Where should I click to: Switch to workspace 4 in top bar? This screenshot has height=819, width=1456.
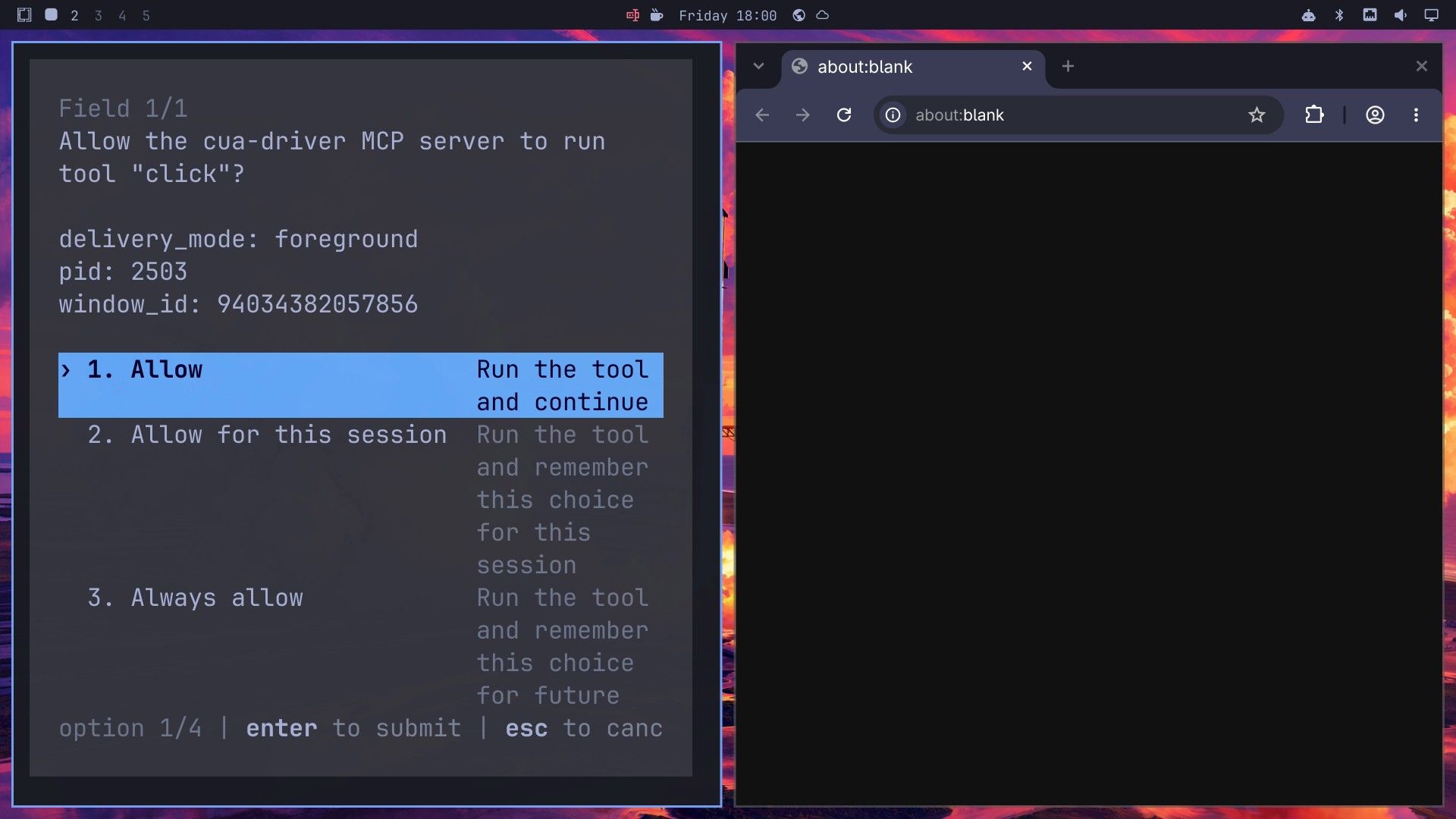(122, 15)
